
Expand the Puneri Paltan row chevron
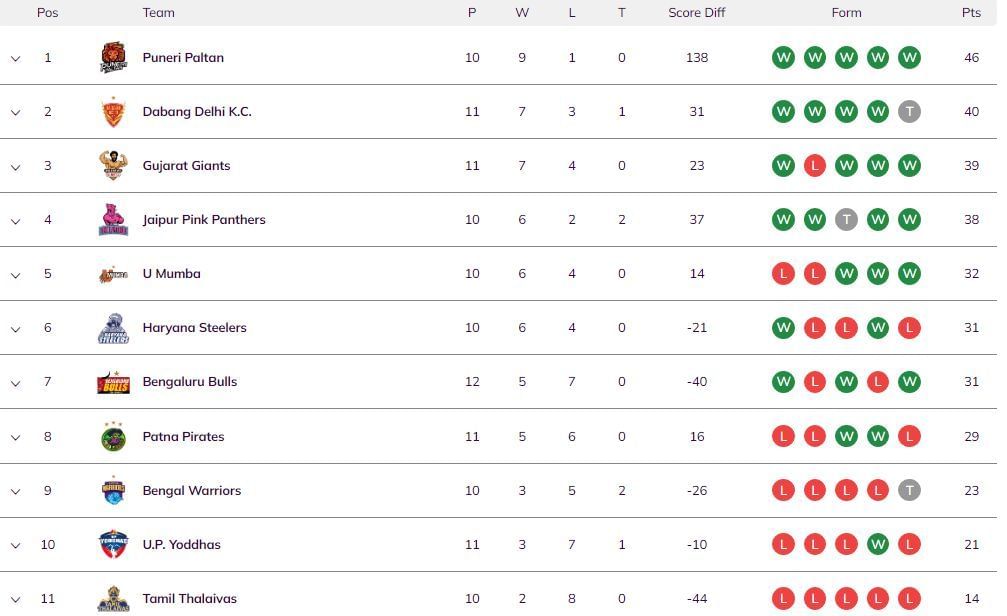(16, 58)
